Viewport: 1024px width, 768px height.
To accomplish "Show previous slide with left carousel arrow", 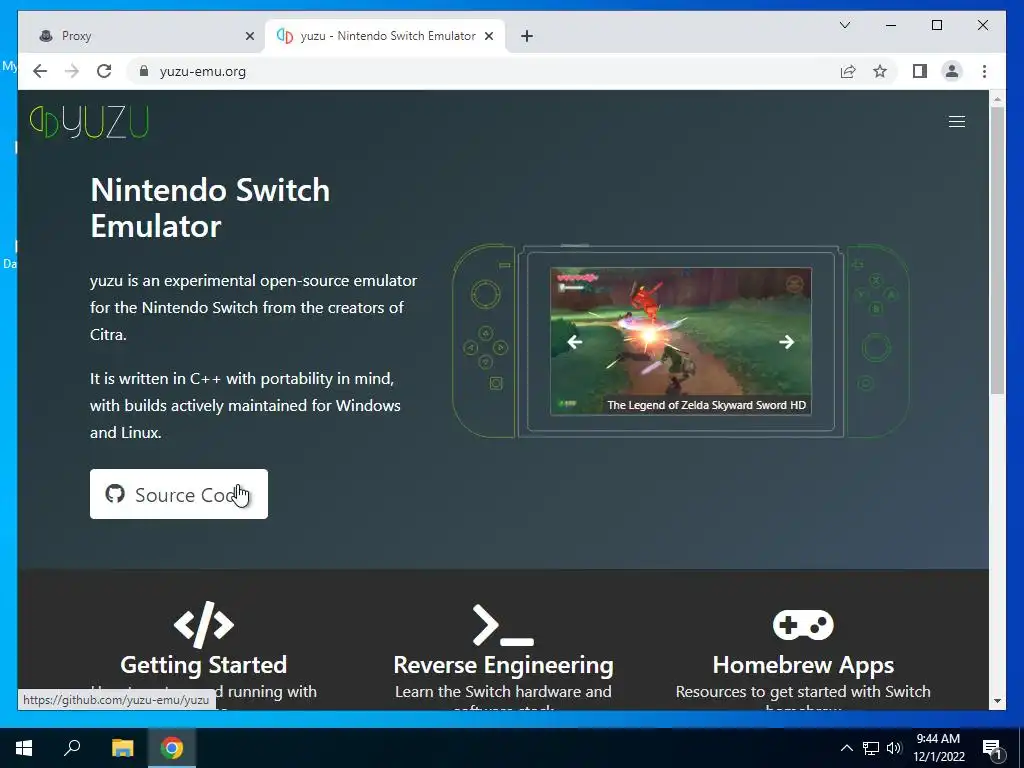I will pyautogui.click(x=574, y=342).
